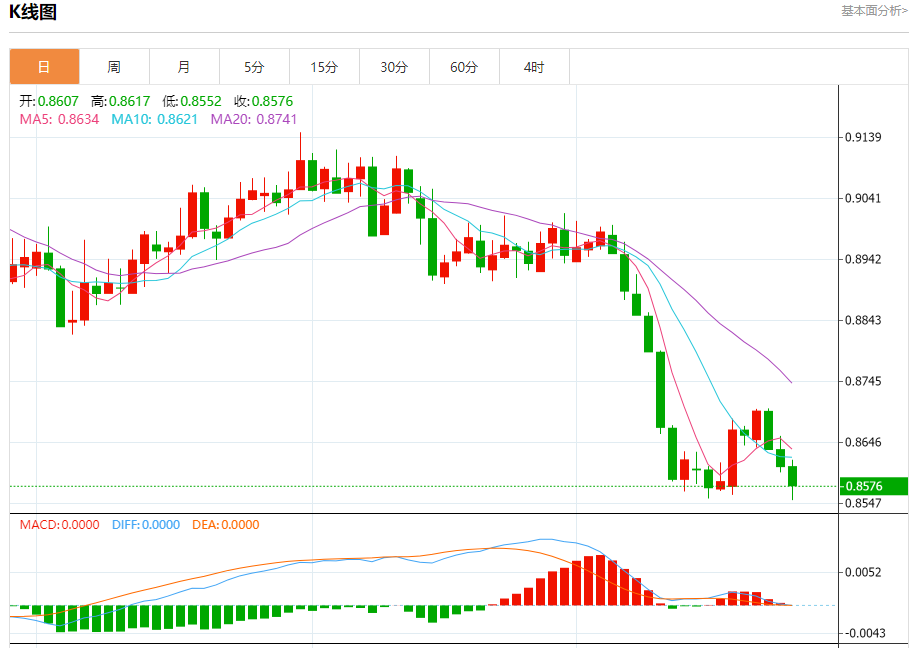
Task: Click the 0.8547 price axis label
Action: (863, 503)
